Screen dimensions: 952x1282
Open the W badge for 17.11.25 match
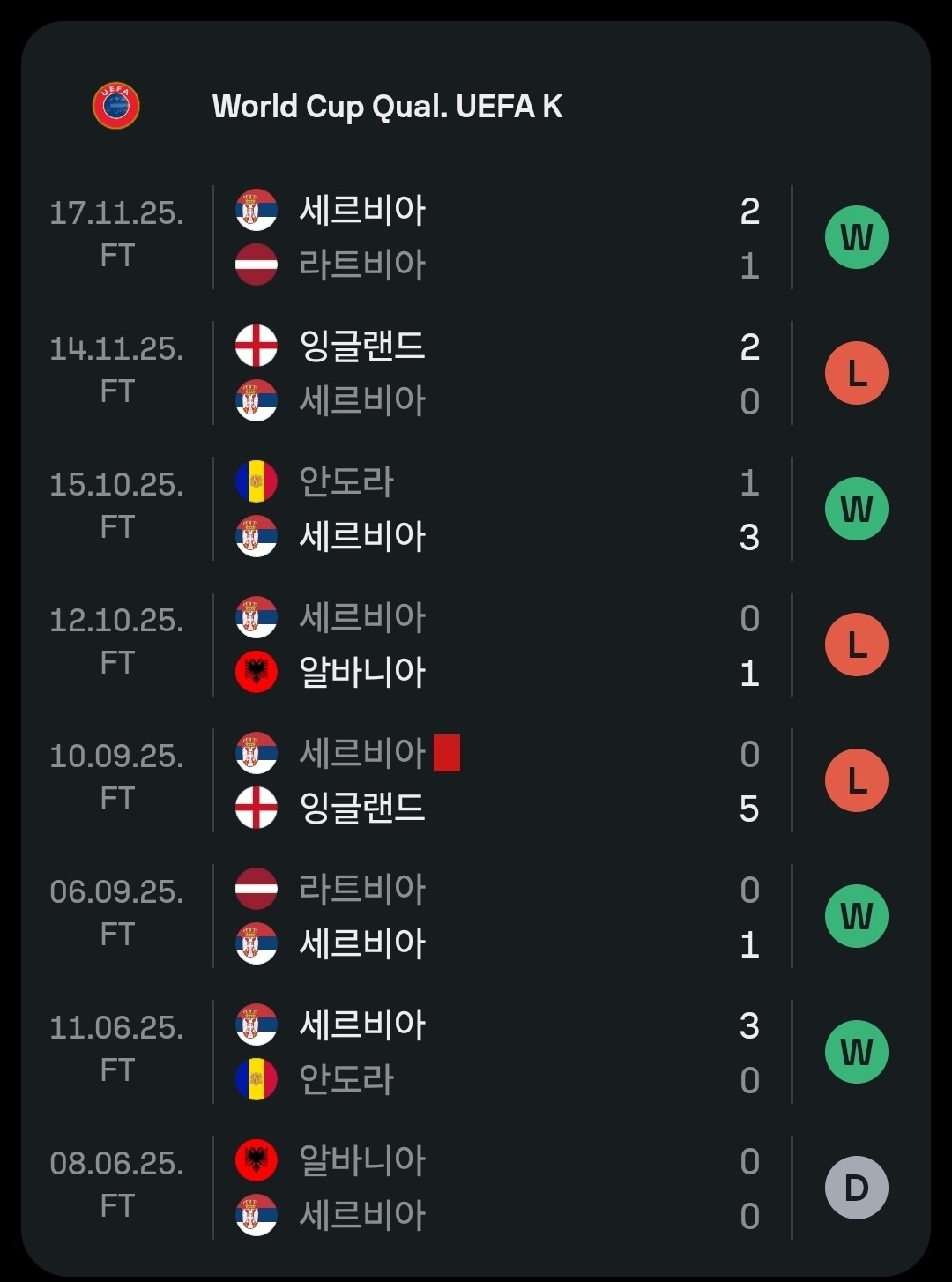click(857, 237)
